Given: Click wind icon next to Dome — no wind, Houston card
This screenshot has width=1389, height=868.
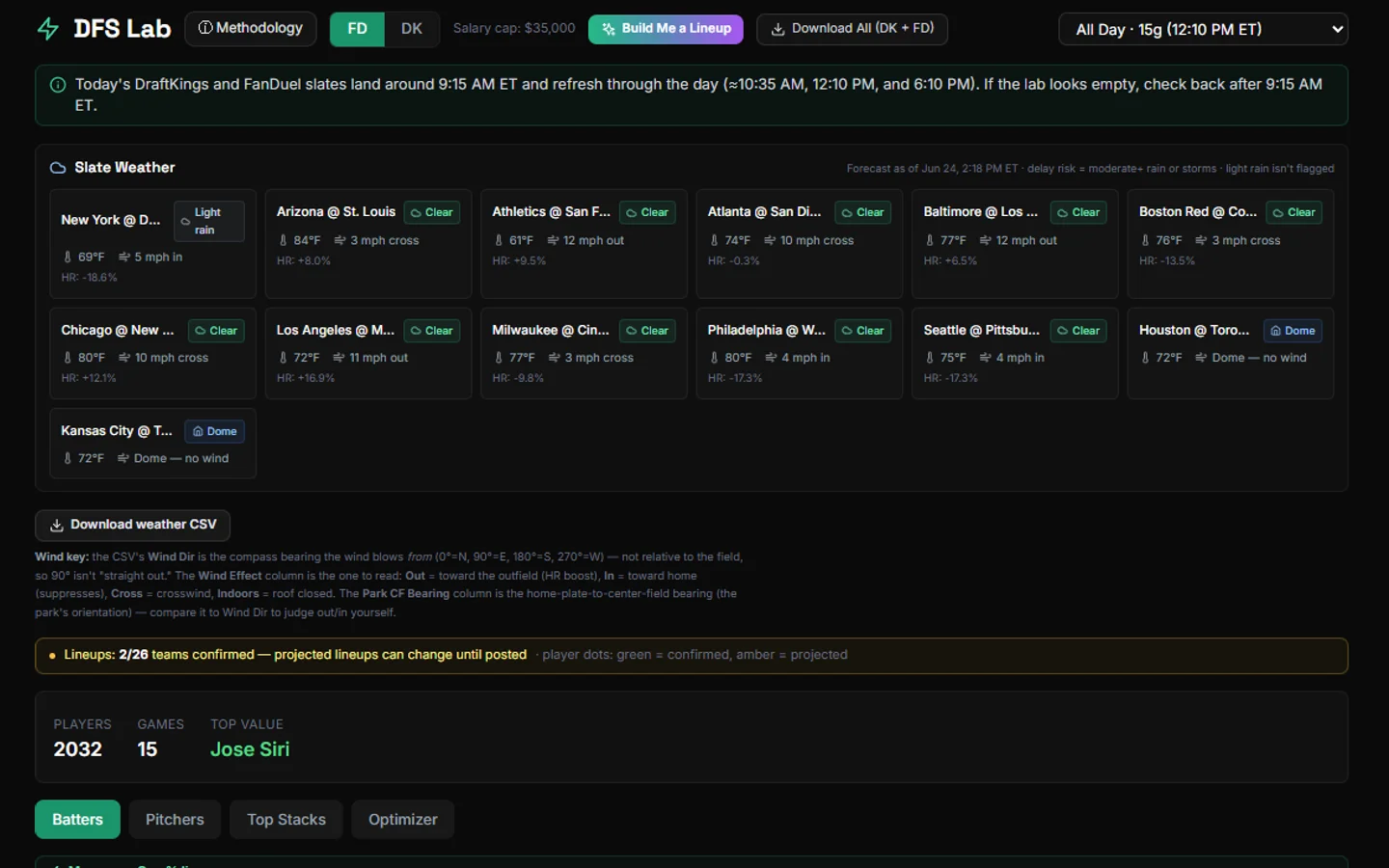Looking at the screenshot, I should (1201, 358).
